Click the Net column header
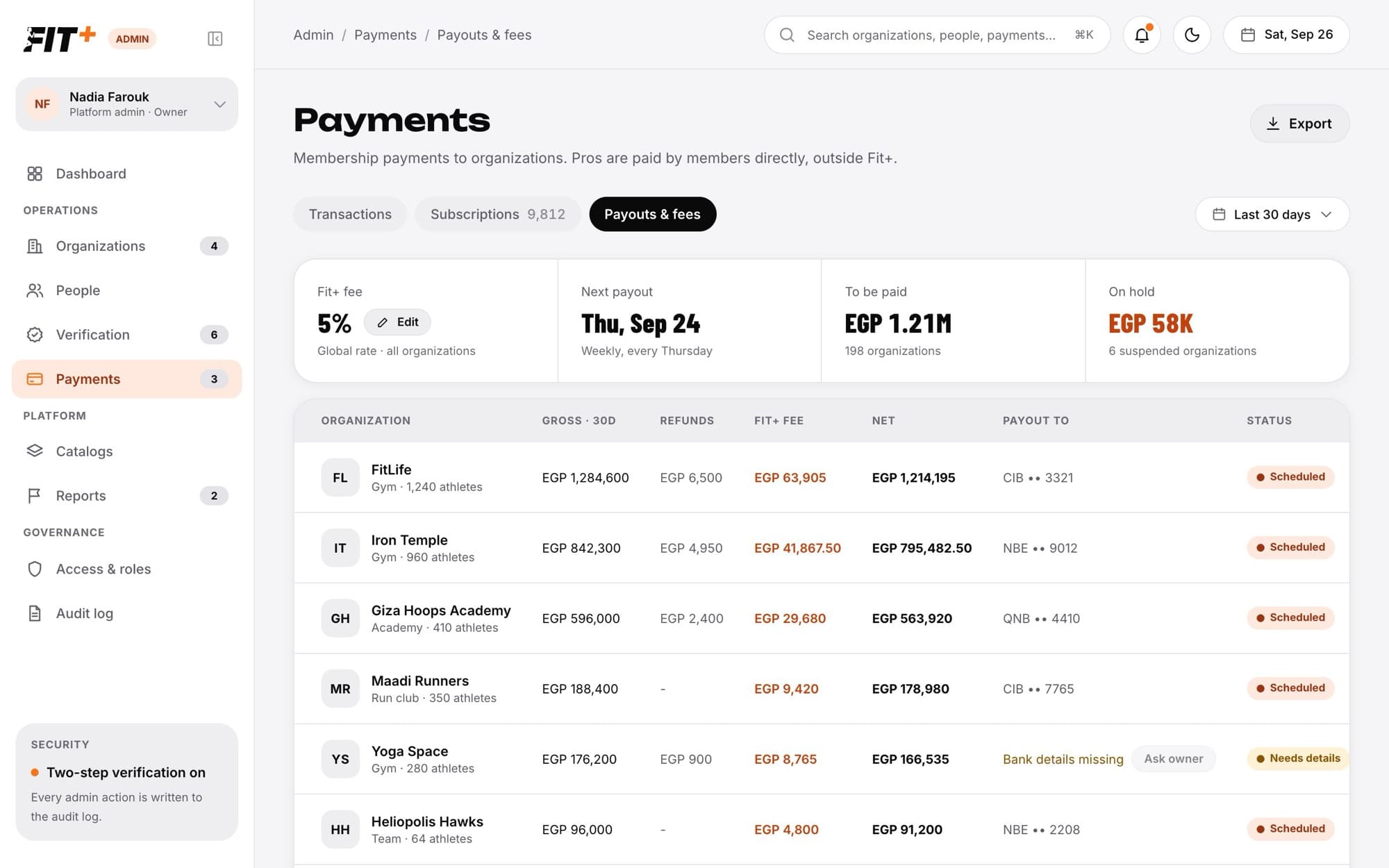 tap(883, 421)
